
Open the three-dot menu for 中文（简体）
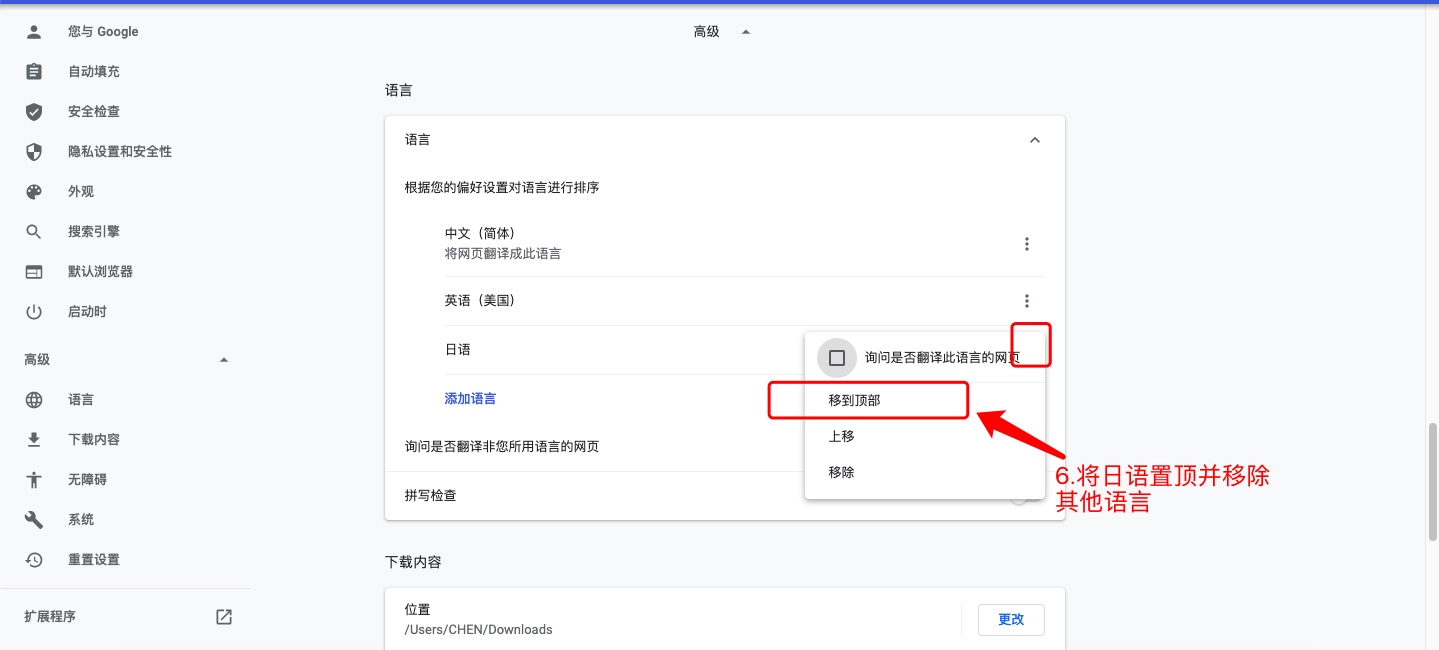(1026, 243)
